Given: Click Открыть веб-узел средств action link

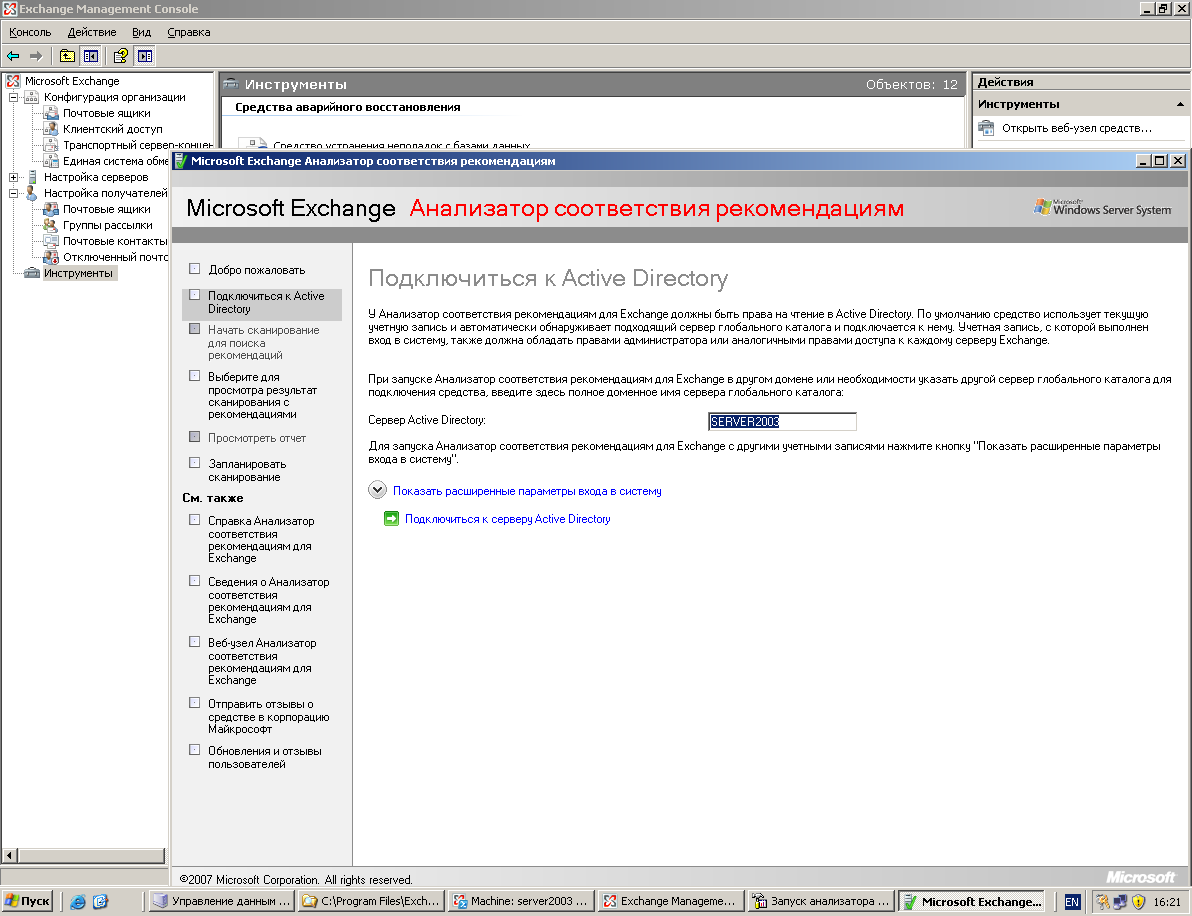Looking at the screenshot, I should pos(1076,128).
